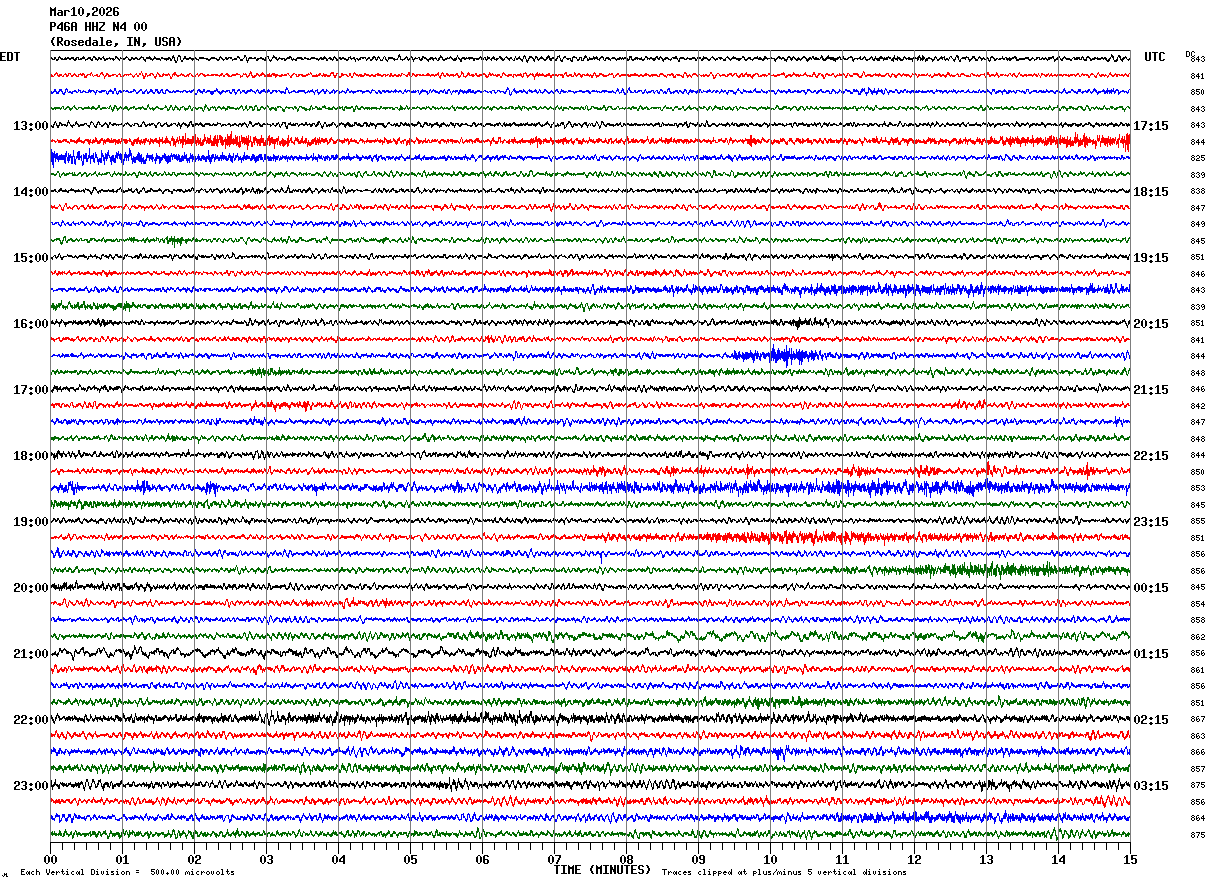
Task: Click the DC offset value "862"
Action: click(x=1197, y=637)
